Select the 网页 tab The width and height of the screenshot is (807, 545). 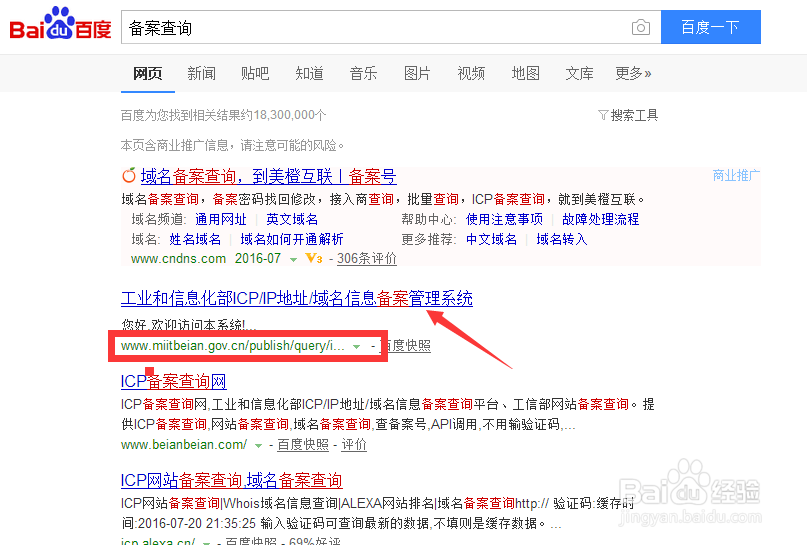[148, 74]
